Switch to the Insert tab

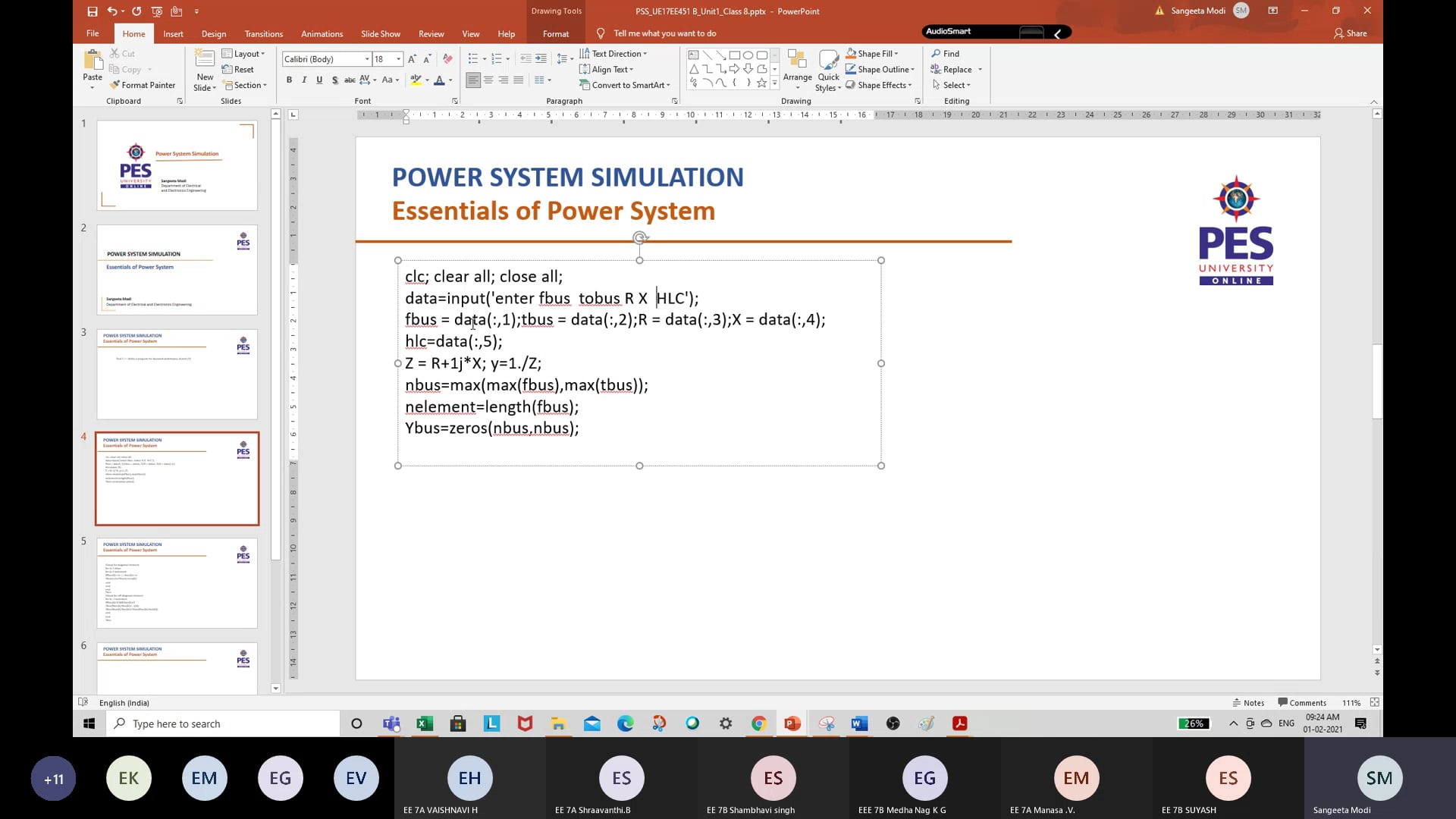coord(173,33)
